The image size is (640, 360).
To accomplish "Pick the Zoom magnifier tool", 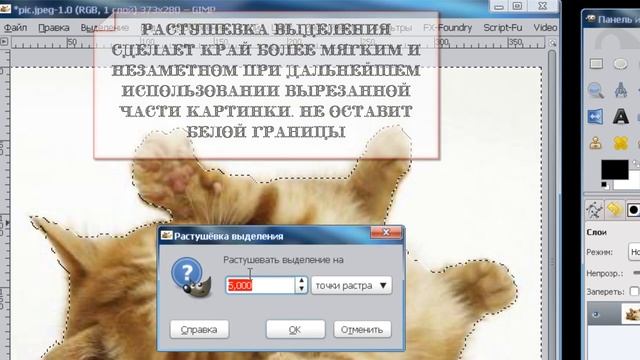I will [596, 90].
